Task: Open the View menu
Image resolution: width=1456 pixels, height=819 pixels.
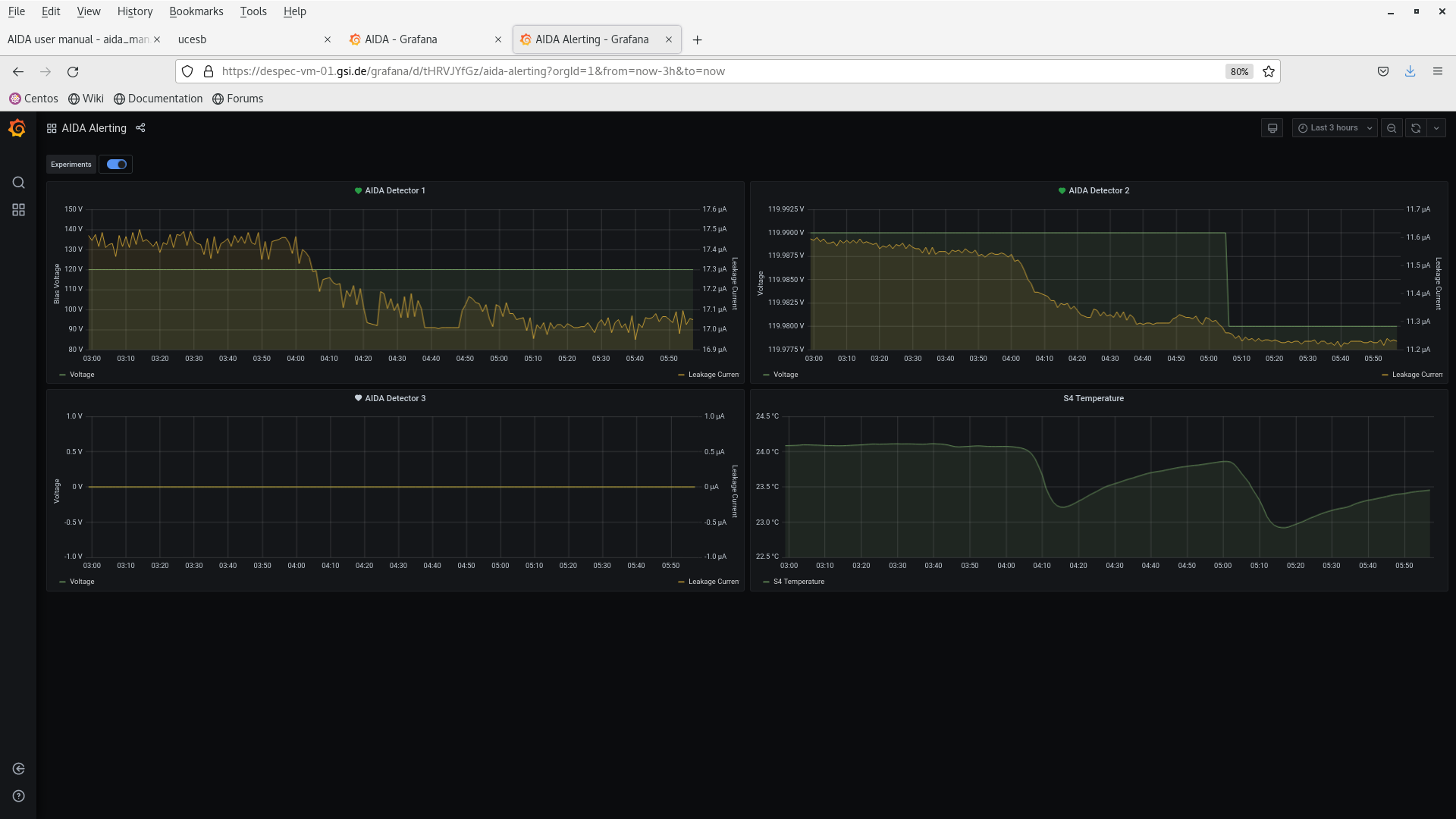Action: point(89,11)
